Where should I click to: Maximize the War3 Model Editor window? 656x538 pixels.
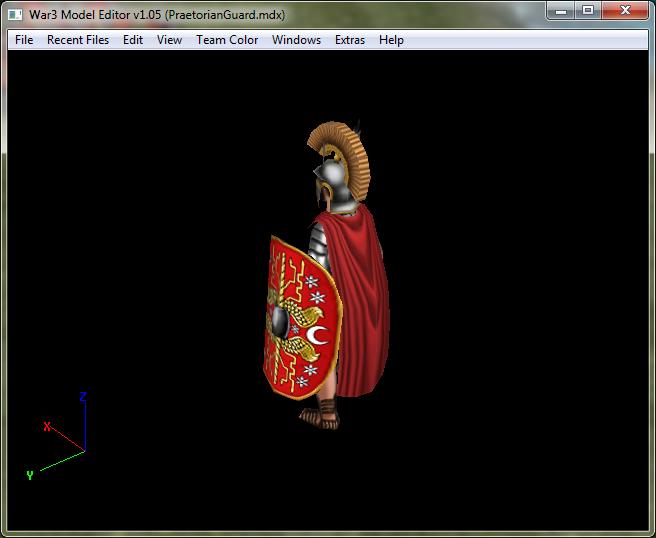[588, 11]
